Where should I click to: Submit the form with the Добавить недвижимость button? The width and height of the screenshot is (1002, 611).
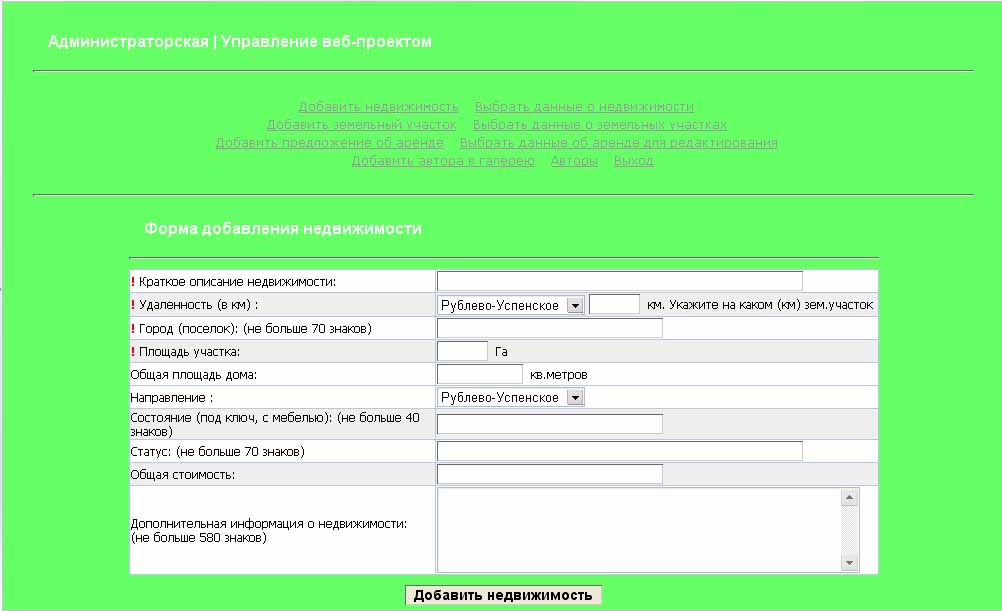tap(503, 595)
